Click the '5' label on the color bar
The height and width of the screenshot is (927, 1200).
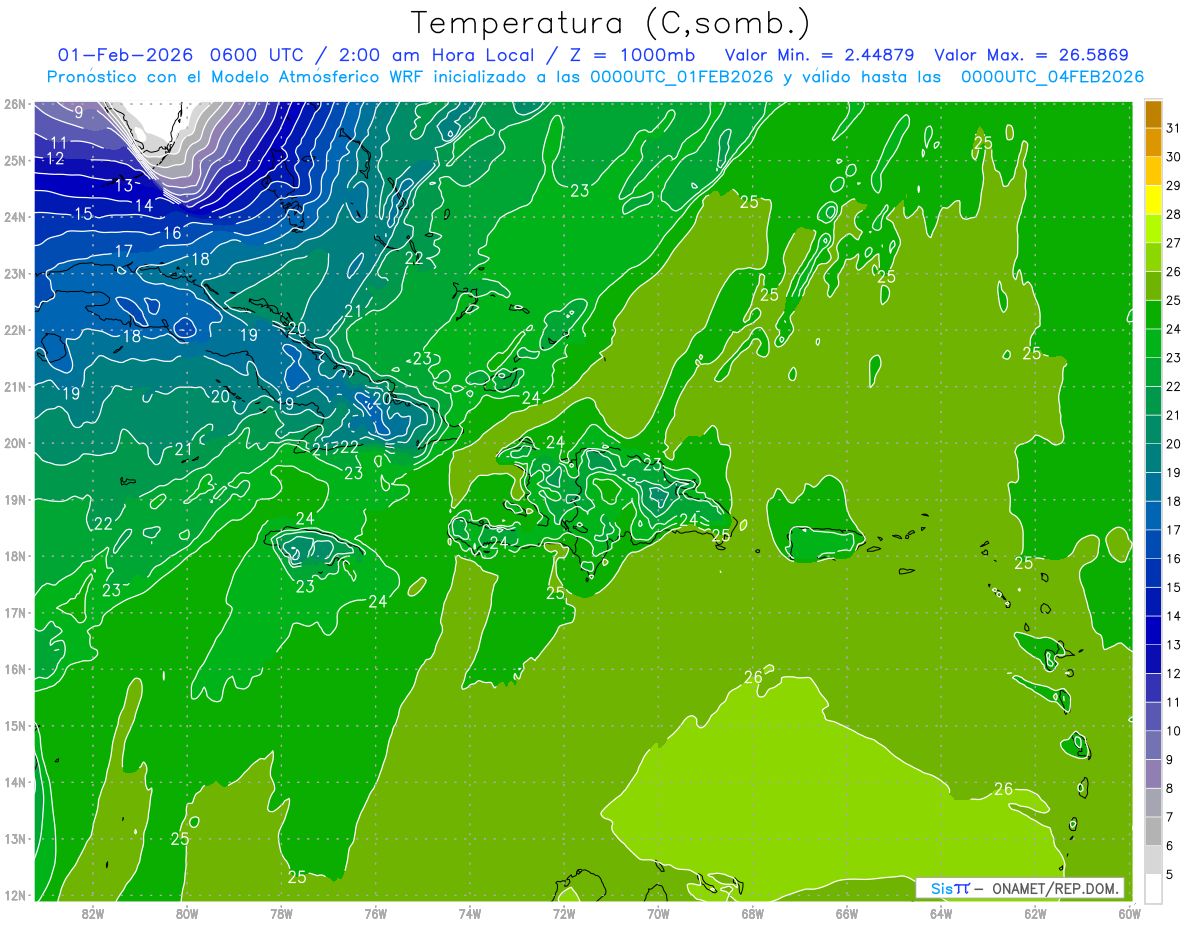click(1170, 874)
